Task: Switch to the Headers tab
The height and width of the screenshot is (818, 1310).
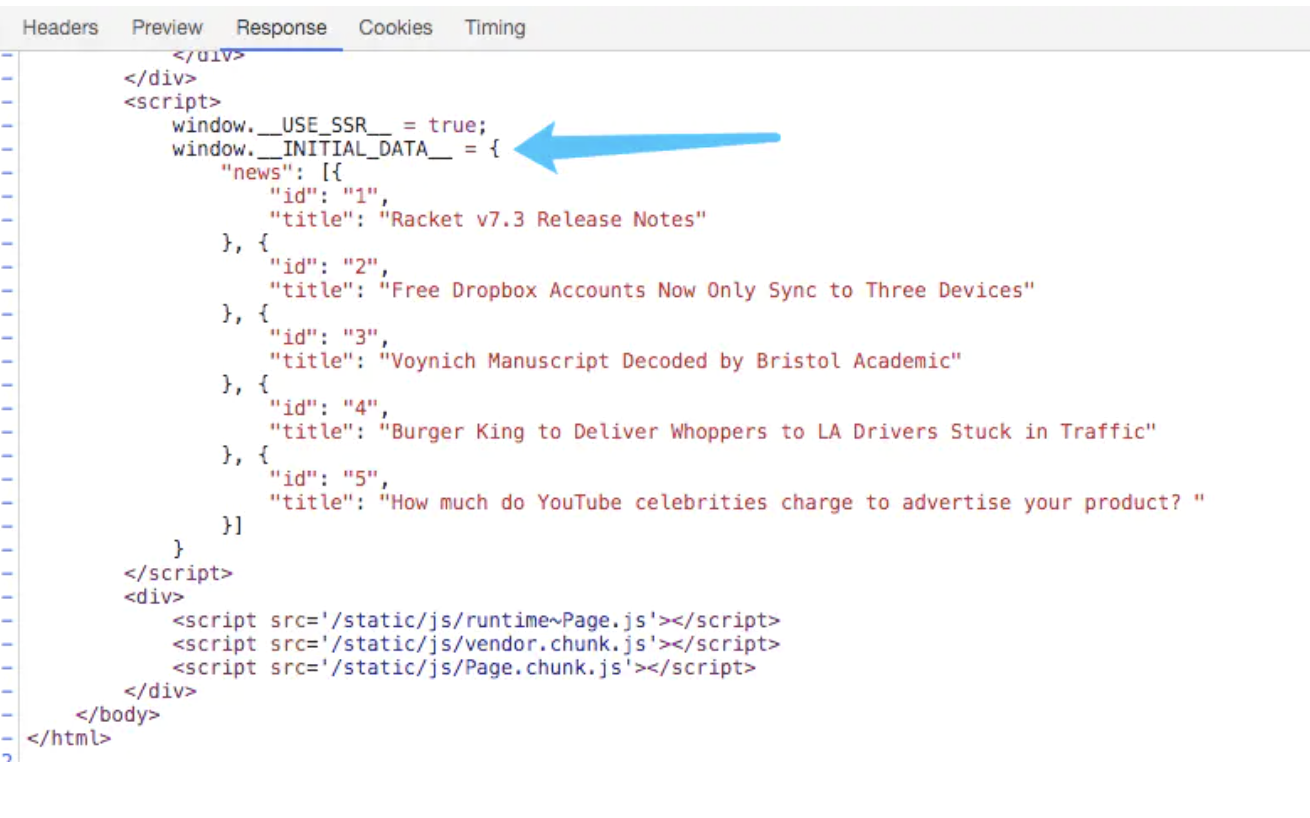Action: tap(60, 28)
